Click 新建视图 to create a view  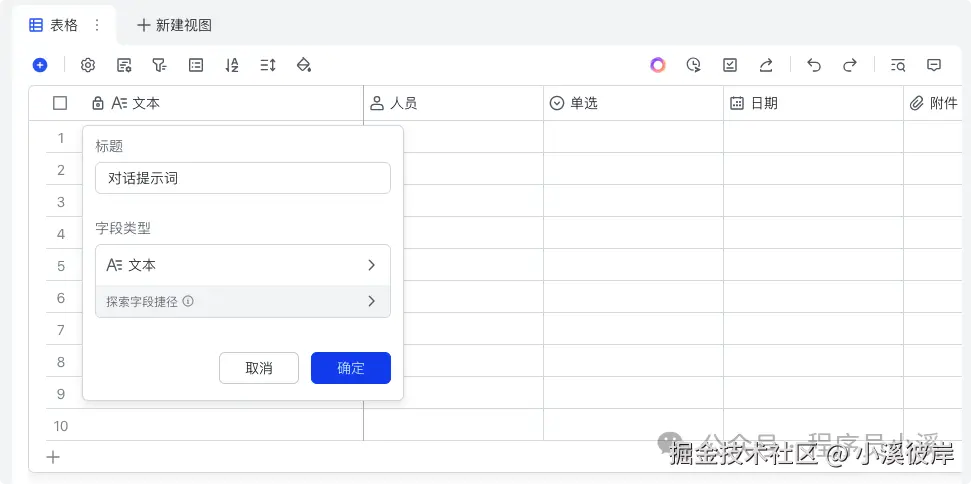click(x=175, y=25)
